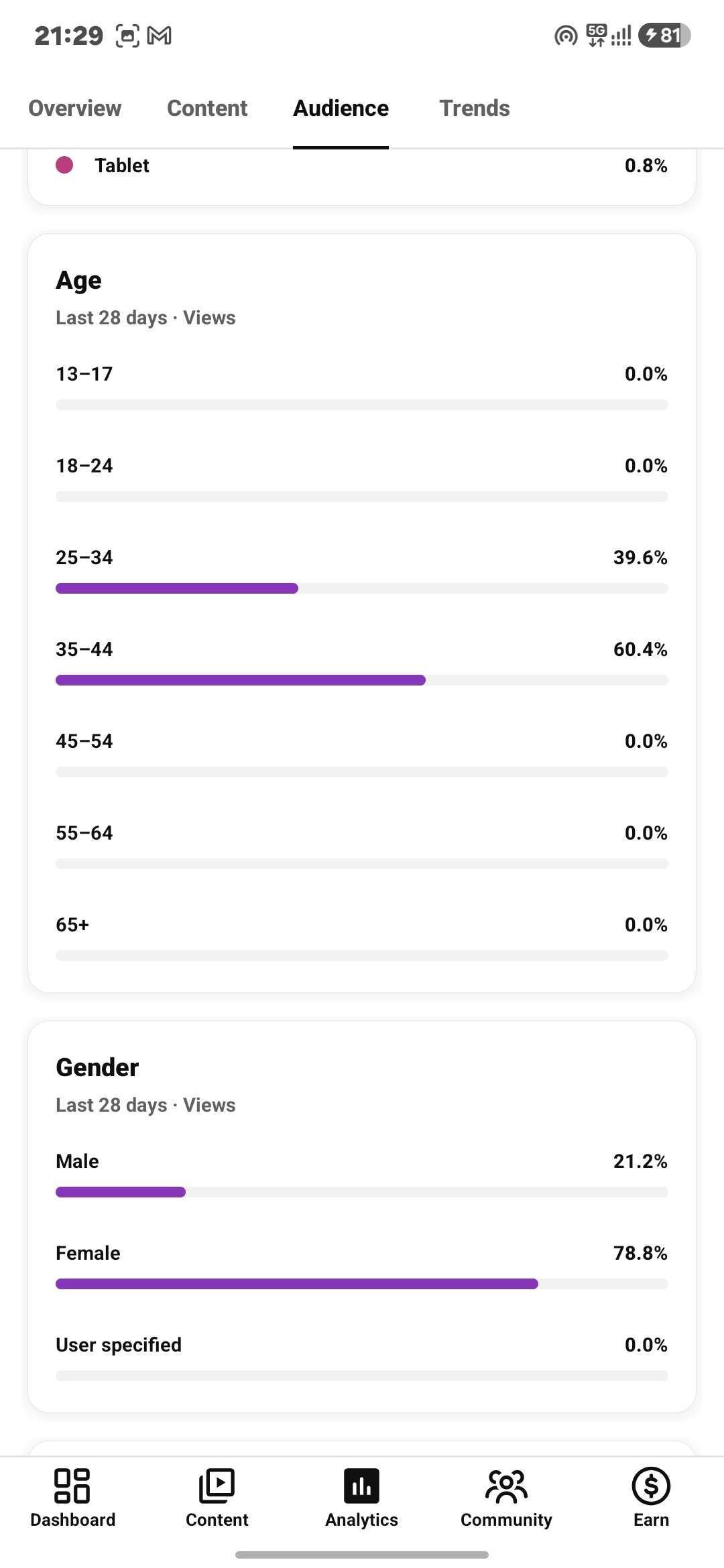Open the Community people icon

(506, 1486)
